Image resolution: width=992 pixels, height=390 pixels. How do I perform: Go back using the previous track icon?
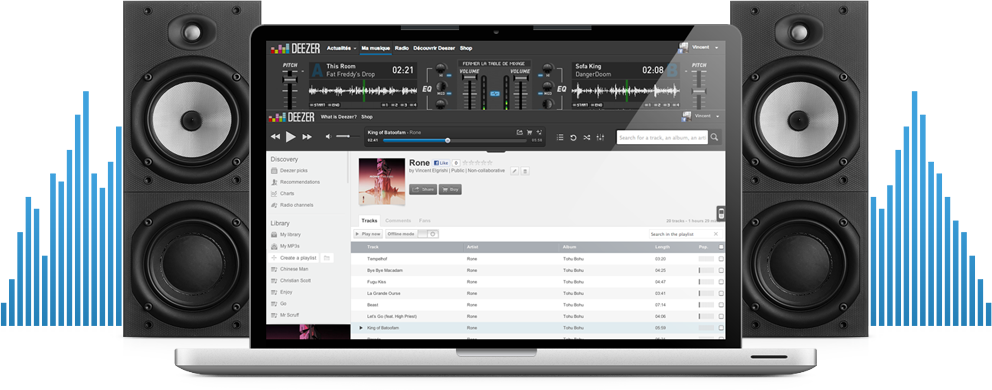(x=275, y=137)
